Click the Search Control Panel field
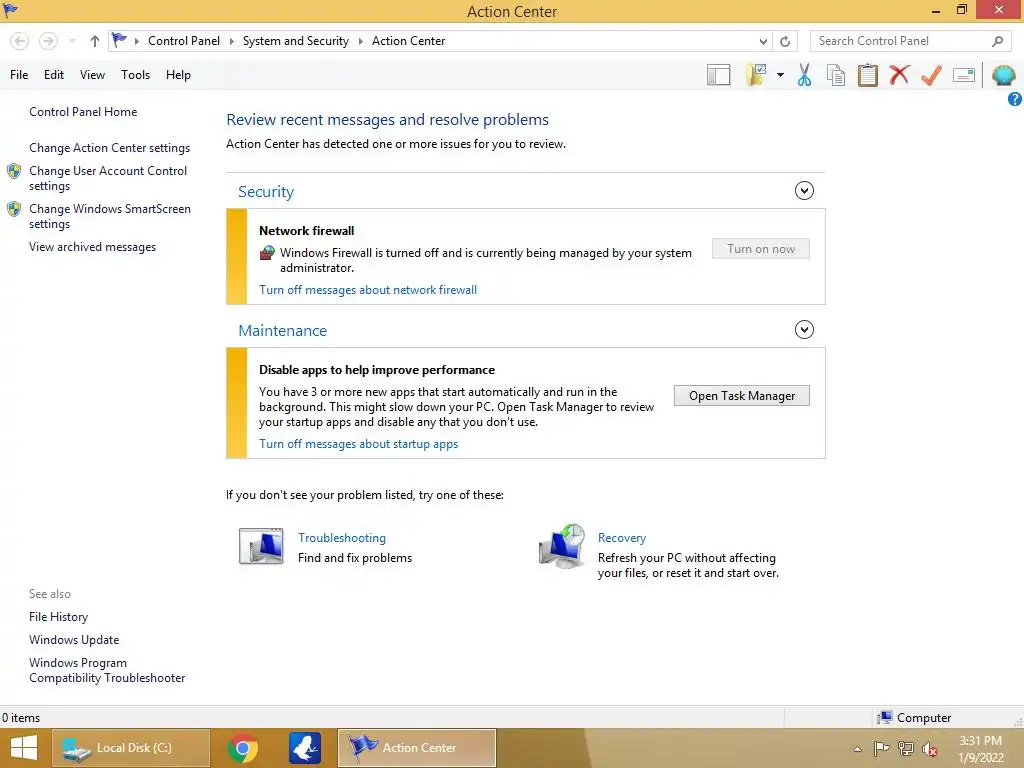 912,41
